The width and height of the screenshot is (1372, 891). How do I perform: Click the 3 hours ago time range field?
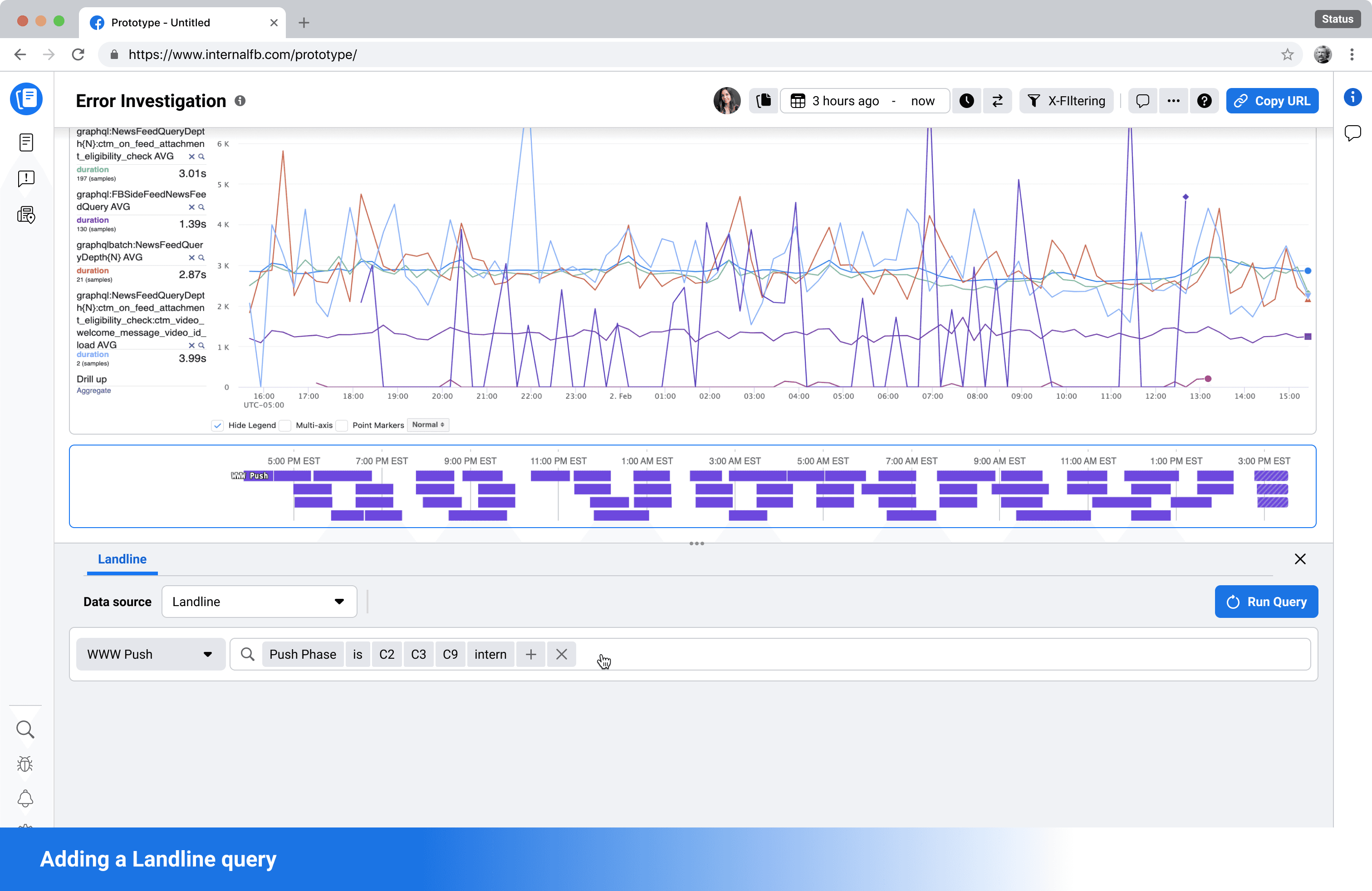(845, 101)
